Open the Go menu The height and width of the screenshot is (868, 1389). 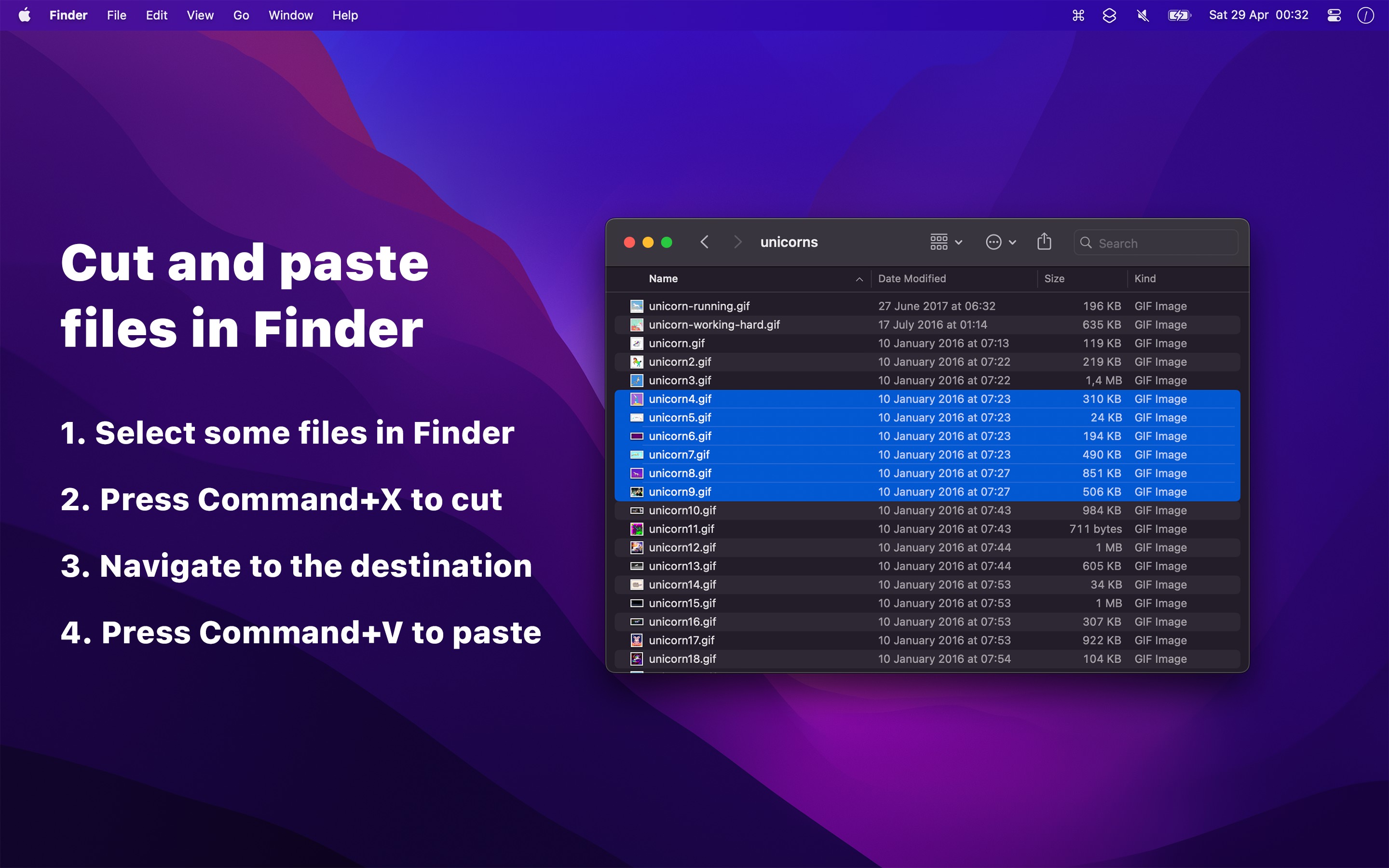click(241, 15)
